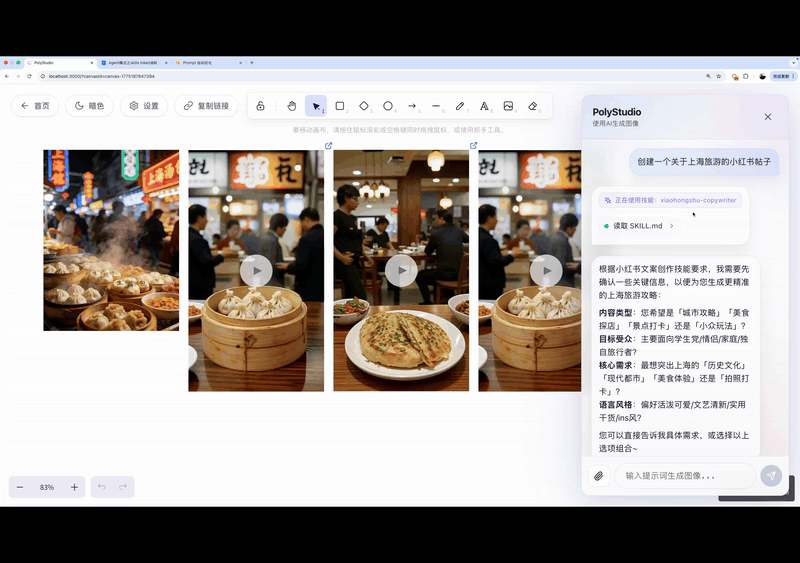Expand the 读取 SKILL.md step
The height and width of the screenshot is (563, 800).
pyautogui.click(x=638, y=226)
